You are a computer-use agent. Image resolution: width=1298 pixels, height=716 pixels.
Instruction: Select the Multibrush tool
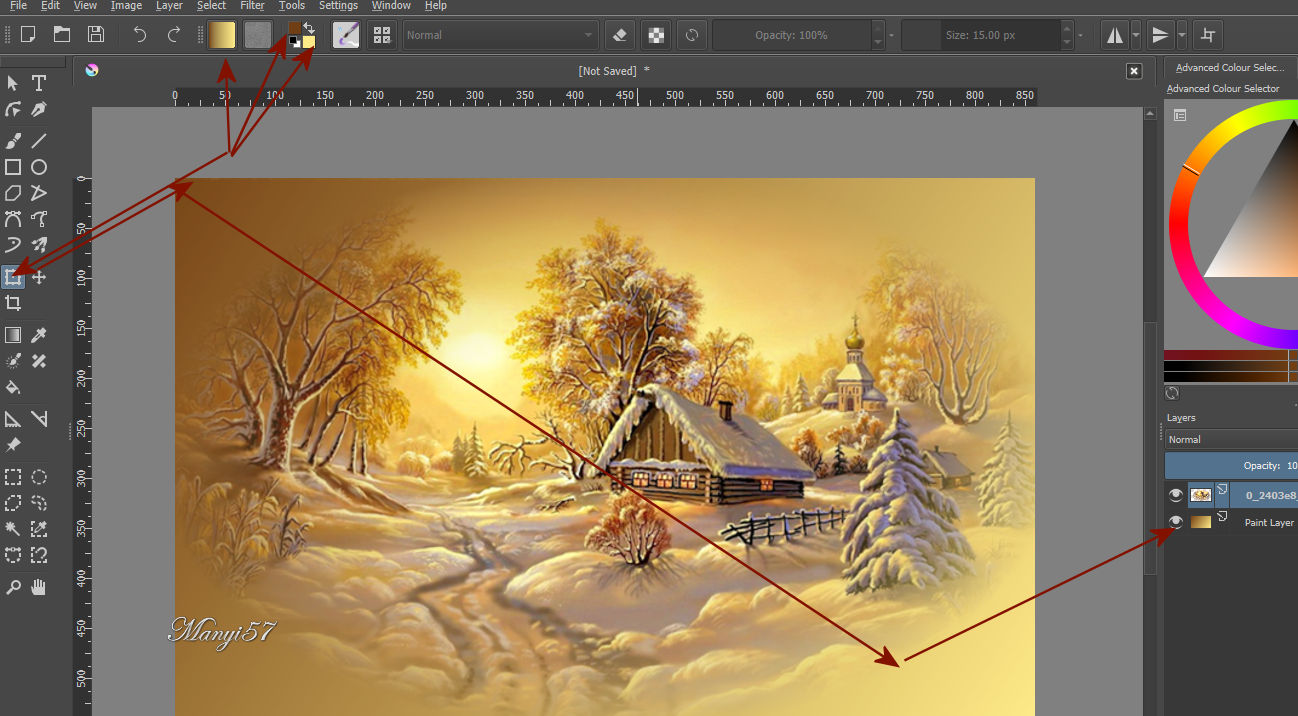point(39,245)
